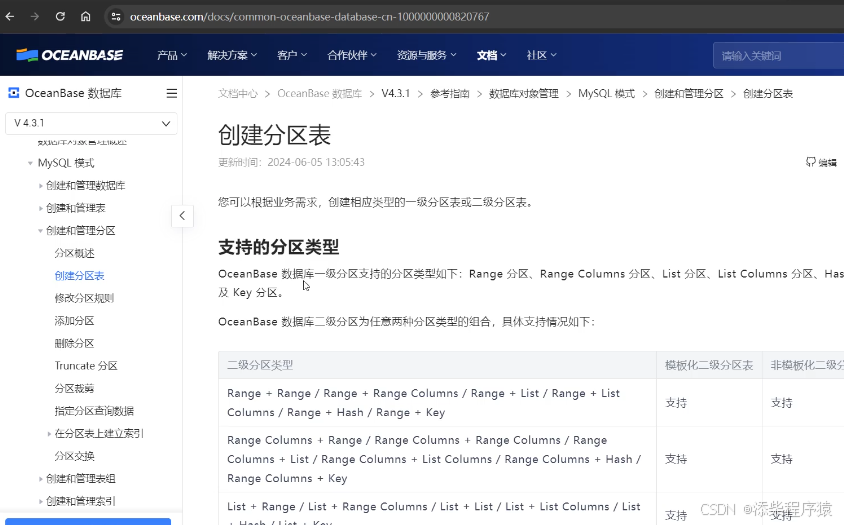The image size is (844, 525).
Task: Select 创建分区表 in the sidebar
Action: pyautogui.click(x=79, y=276)
